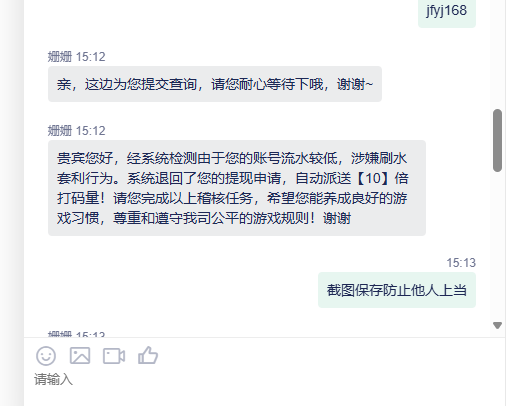
Task: Click the 15:13 timestamp above sent message
Action: pos(461,263)
